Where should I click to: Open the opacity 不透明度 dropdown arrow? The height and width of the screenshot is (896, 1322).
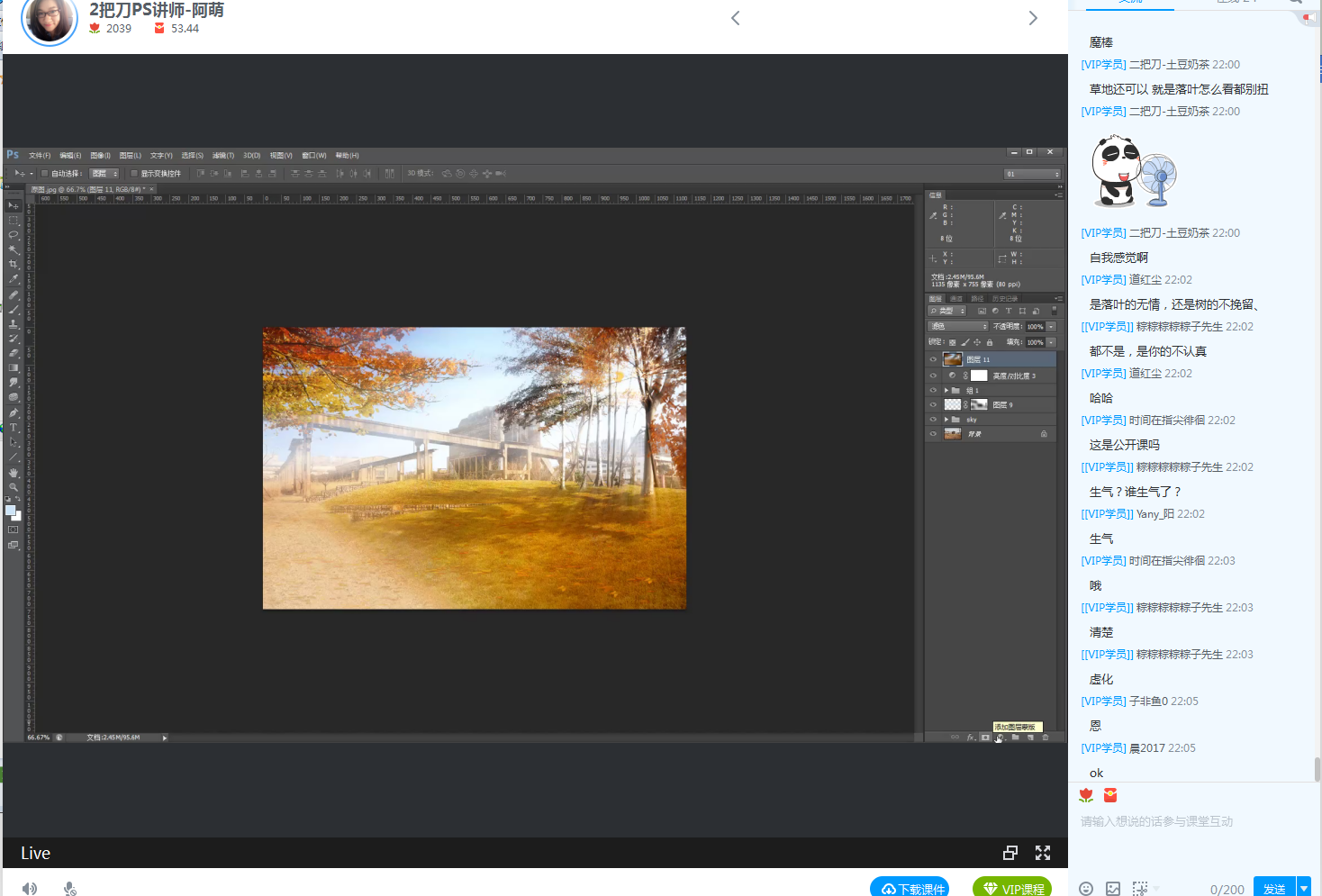tap(1051, 326)
